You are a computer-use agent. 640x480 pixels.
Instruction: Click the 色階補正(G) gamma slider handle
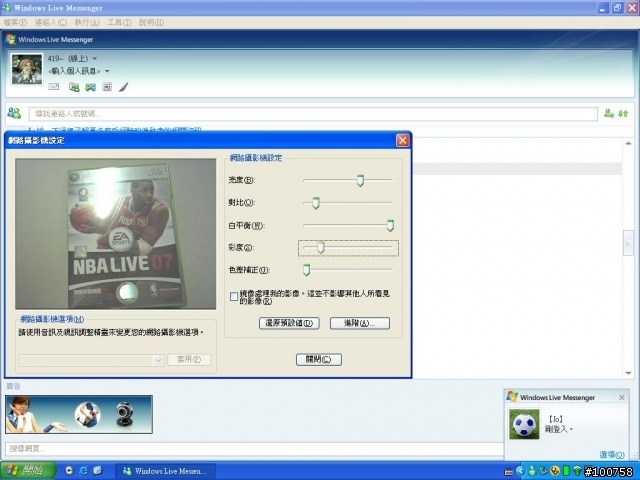(307, 270)
